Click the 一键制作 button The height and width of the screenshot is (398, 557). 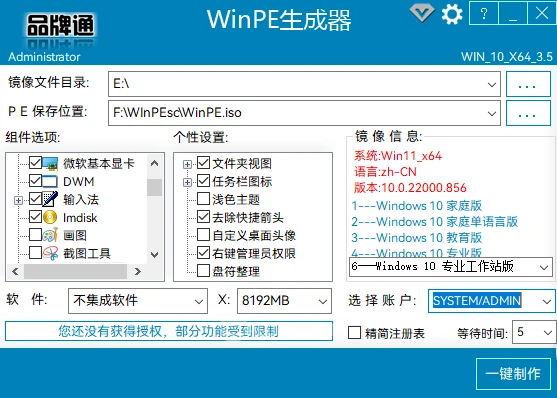(x=513, y=374)
